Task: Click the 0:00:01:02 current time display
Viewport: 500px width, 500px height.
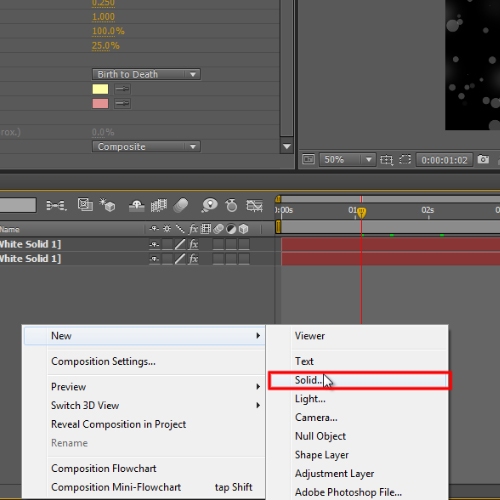Action: [444, 160]
